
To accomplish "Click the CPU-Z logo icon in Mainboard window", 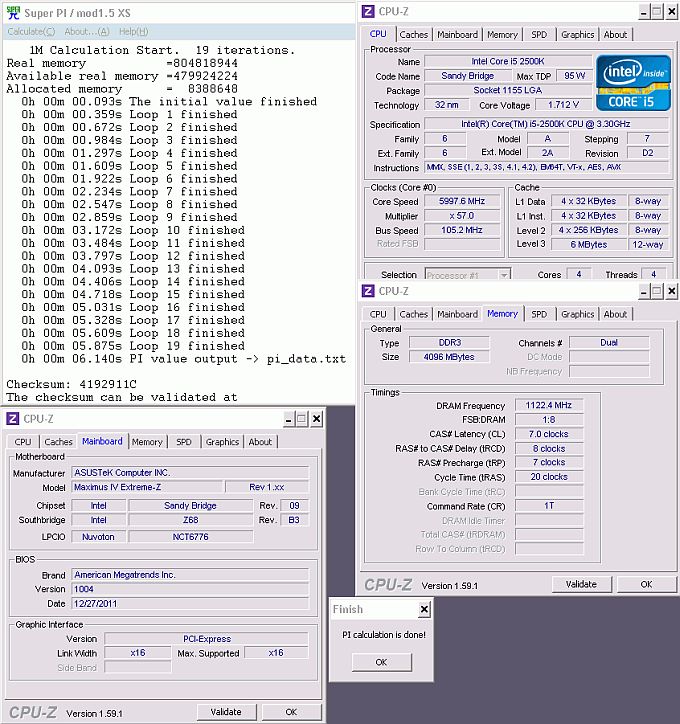I will point(12,419).
